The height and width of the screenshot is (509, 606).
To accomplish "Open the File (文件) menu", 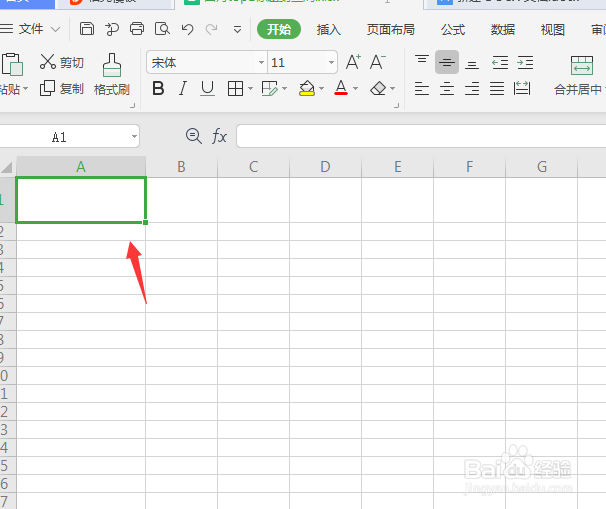I will tap(30, 29).
